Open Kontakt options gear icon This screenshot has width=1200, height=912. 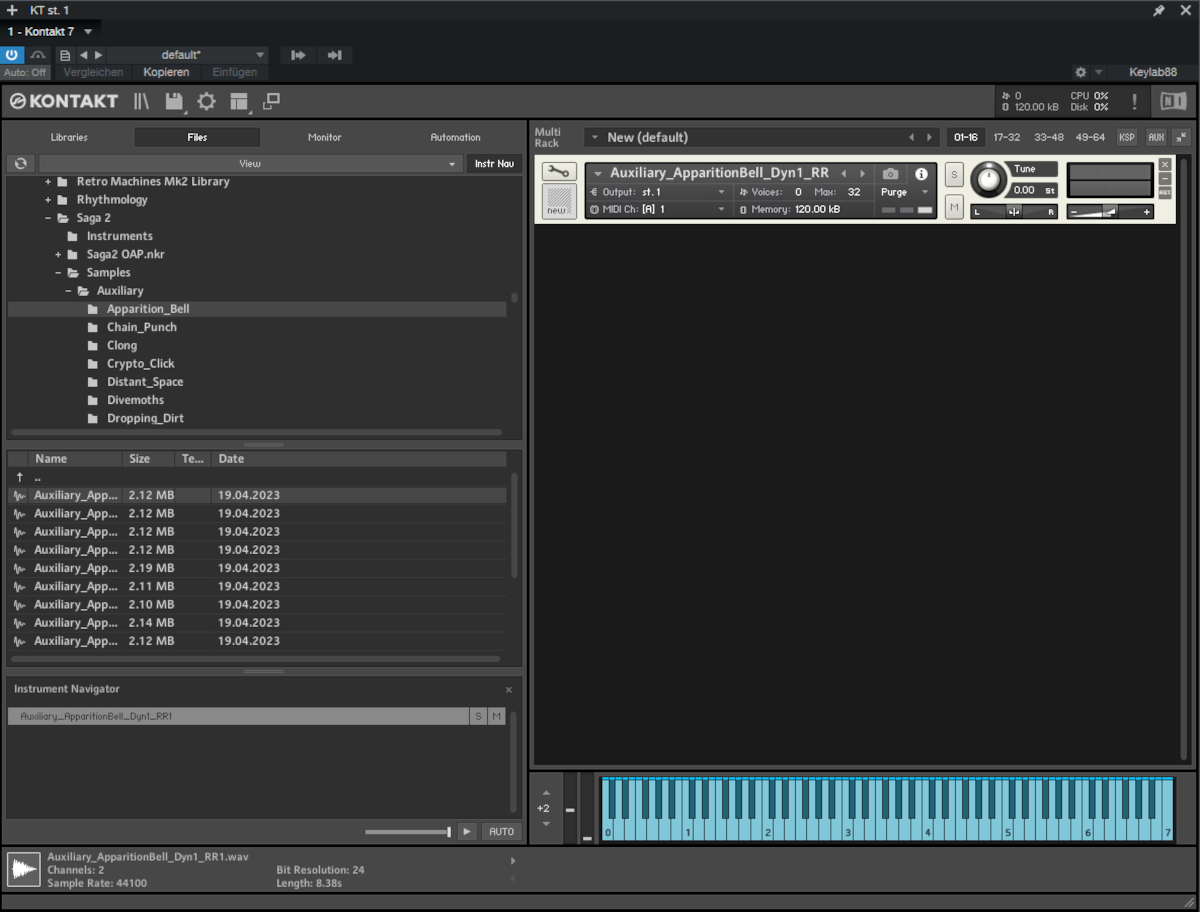pos(206,101)
